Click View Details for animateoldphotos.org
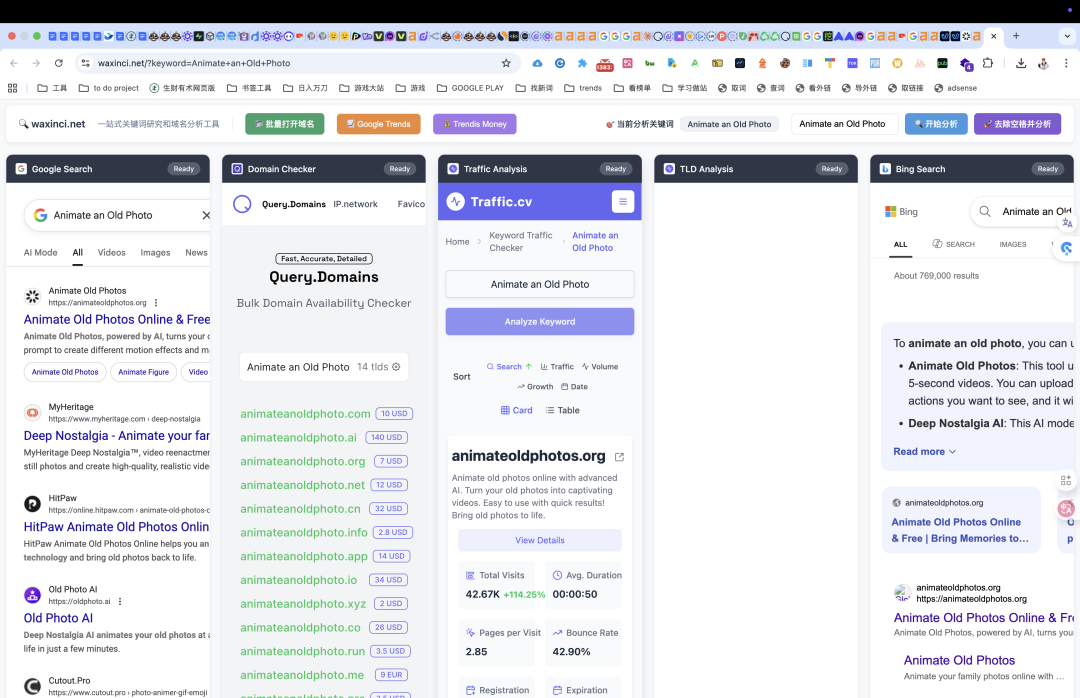Screen dimensions: 1080x698 coord(539,540)
